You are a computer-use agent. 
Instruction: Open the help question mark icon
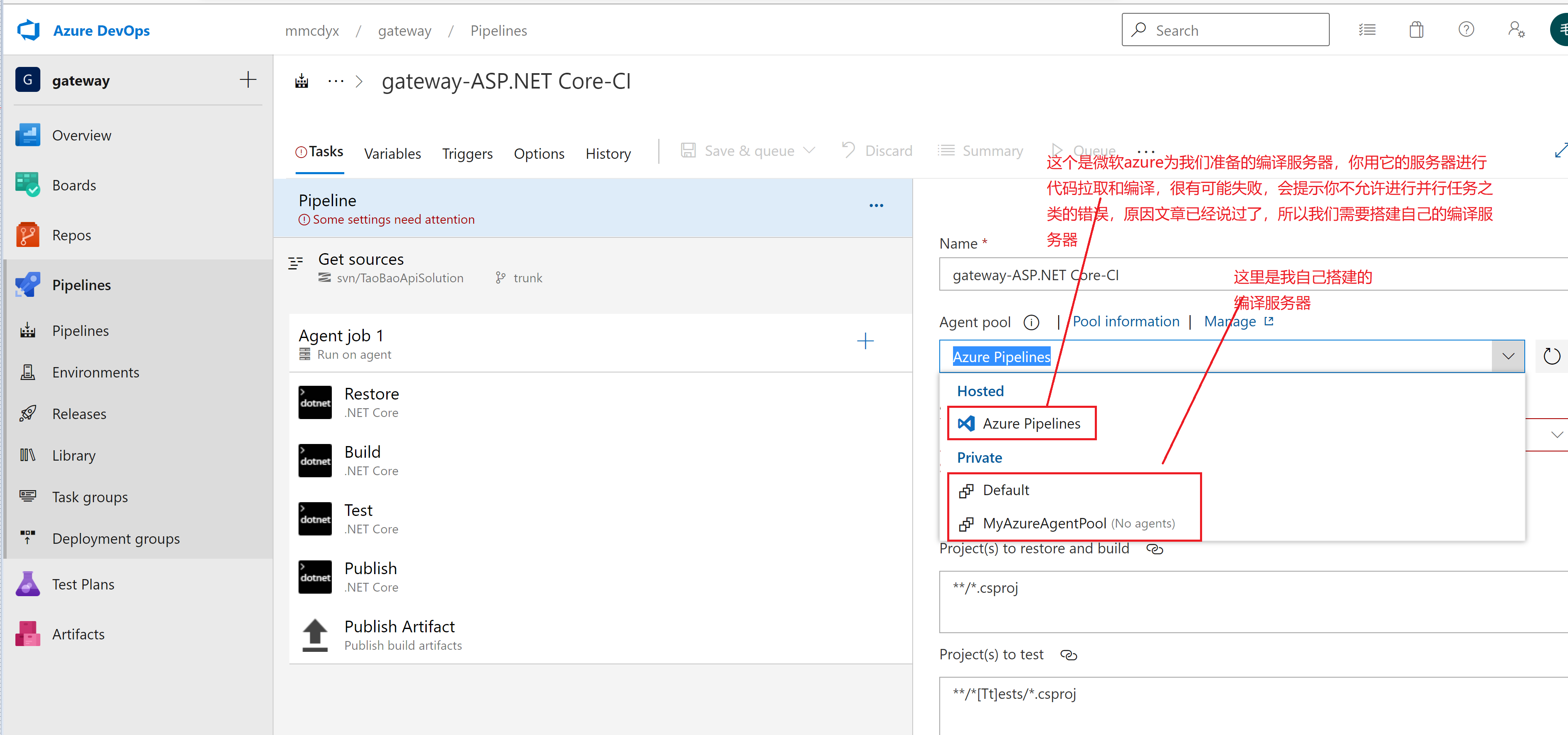tap(1466, 30)
